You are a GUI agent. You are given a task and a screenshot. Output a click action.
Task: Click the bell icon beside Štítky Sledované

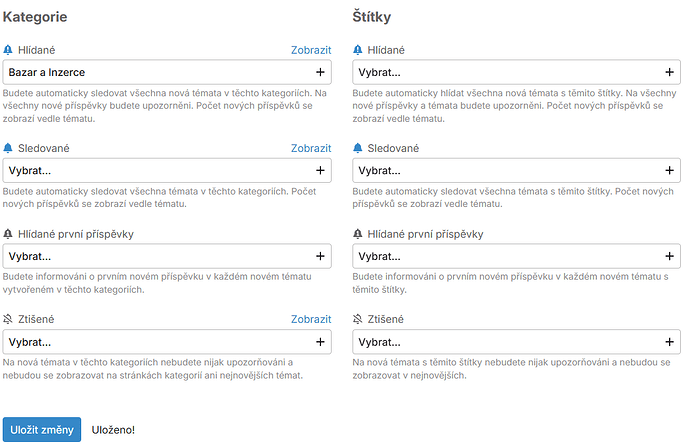tap(358, 148)
